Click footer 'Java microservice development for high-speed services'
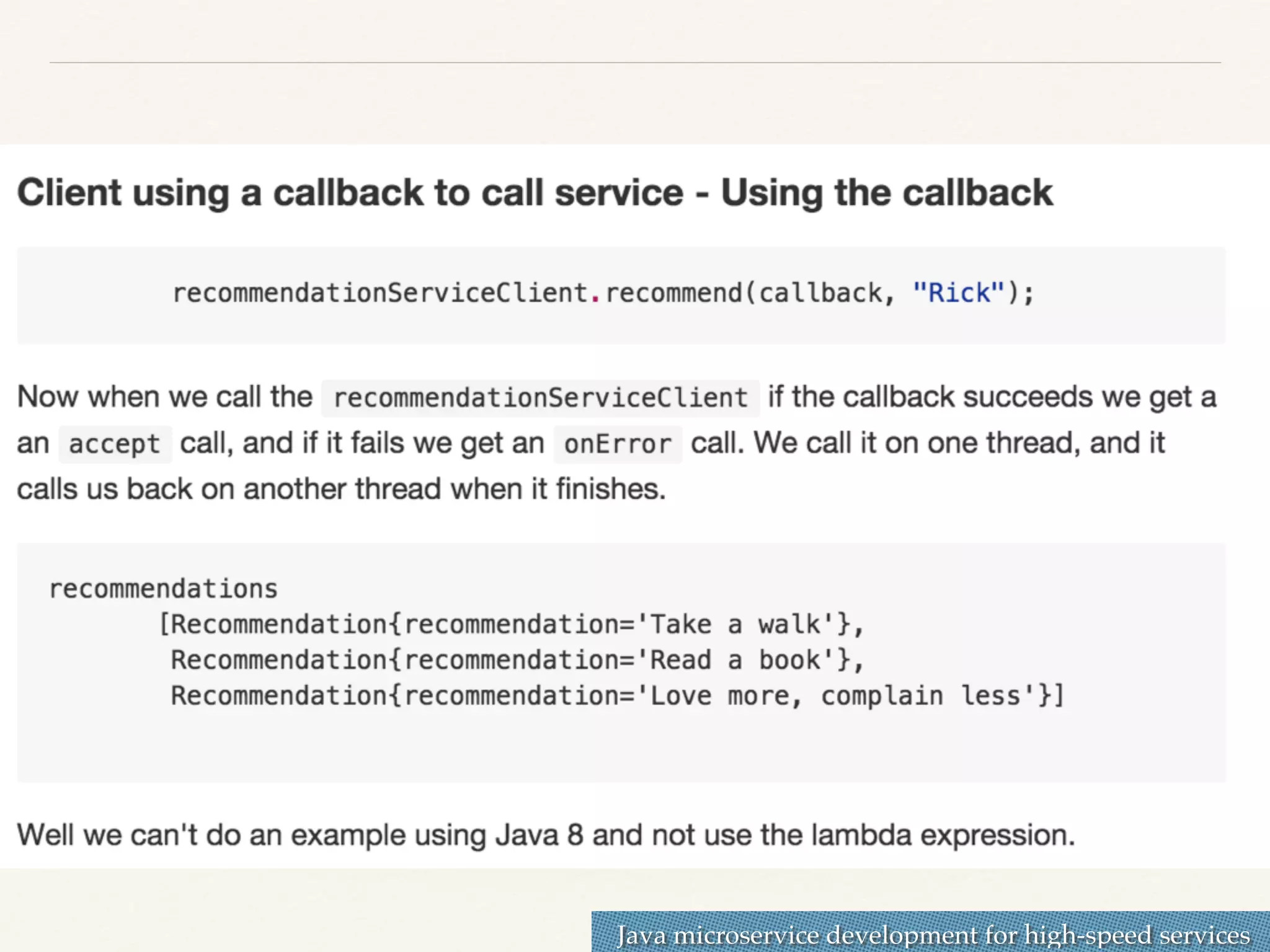 click(933, 935)
